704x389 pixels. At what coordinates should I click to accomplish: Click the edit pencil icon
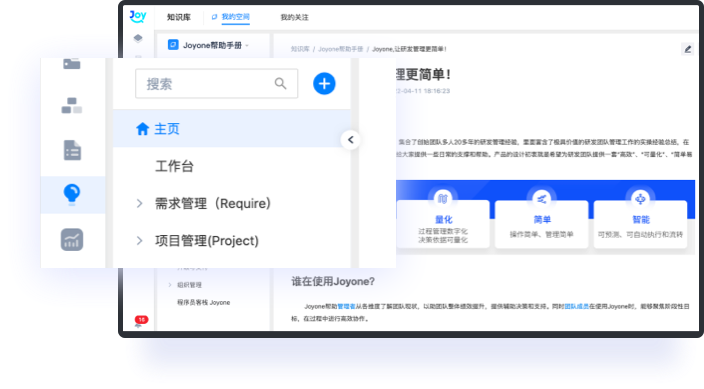point(687,49)
